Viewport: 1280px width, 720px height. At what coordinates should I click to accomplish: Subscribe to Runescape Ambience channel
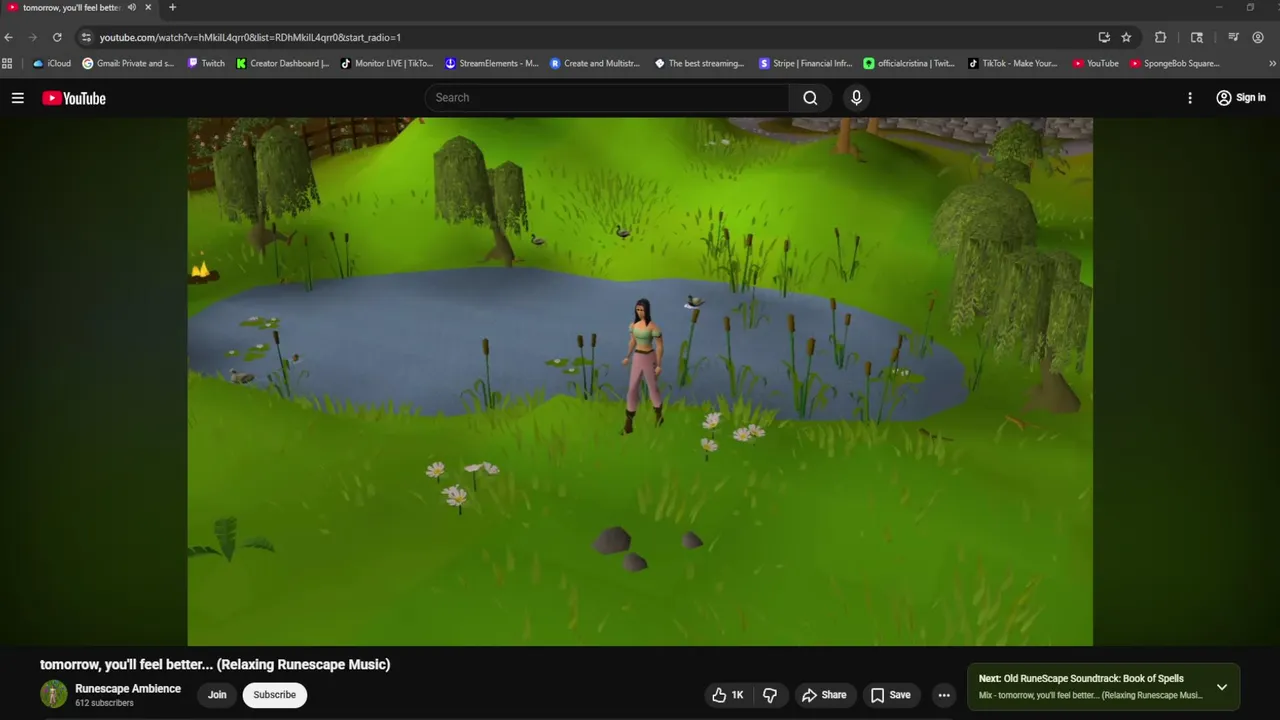pyautogui.click(x=274, y=695)
